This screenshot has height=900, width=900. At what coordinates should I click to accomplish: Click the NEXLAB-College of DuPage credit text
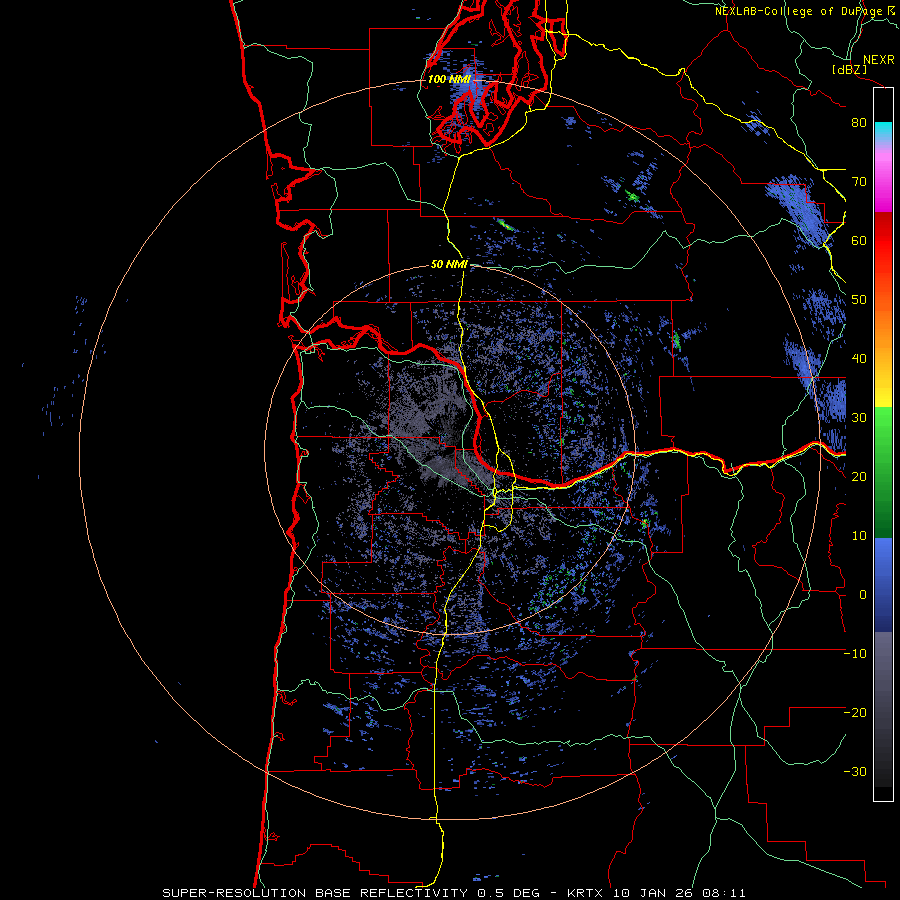806,11
